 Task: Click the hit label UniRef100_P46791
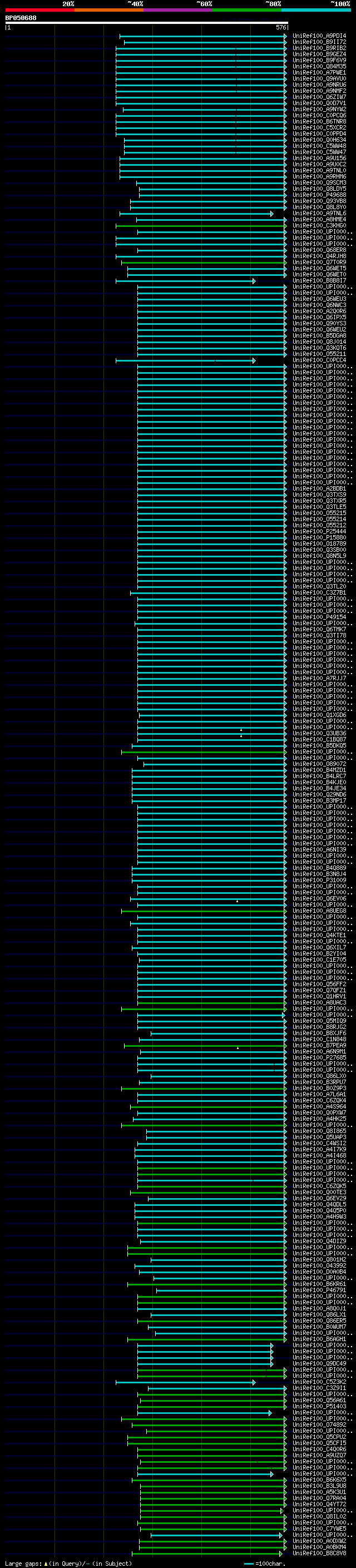click(x=319, y=1290)
